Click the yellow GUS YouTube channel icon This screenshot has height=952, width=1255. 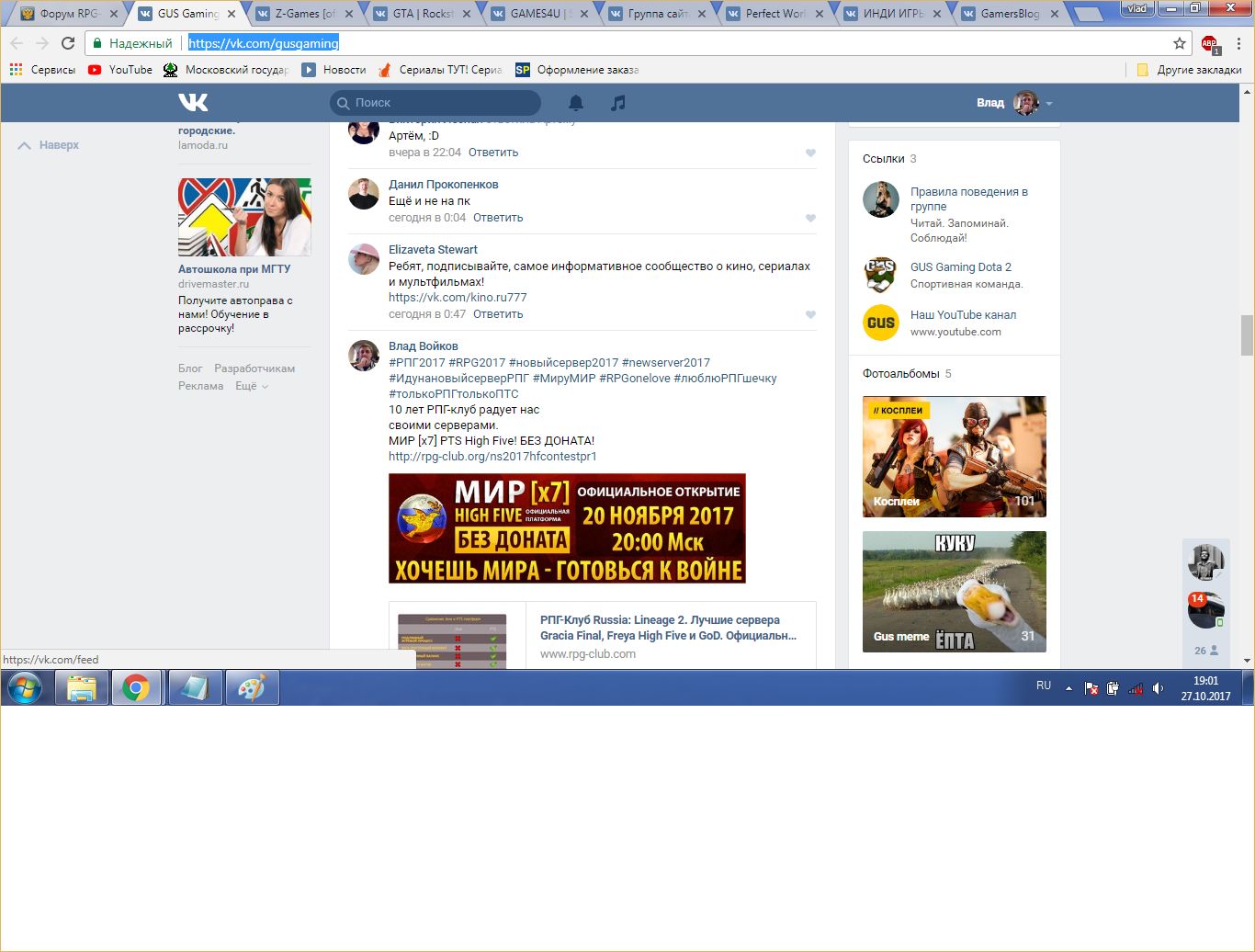pyautogui.click(x=880, y=323)
